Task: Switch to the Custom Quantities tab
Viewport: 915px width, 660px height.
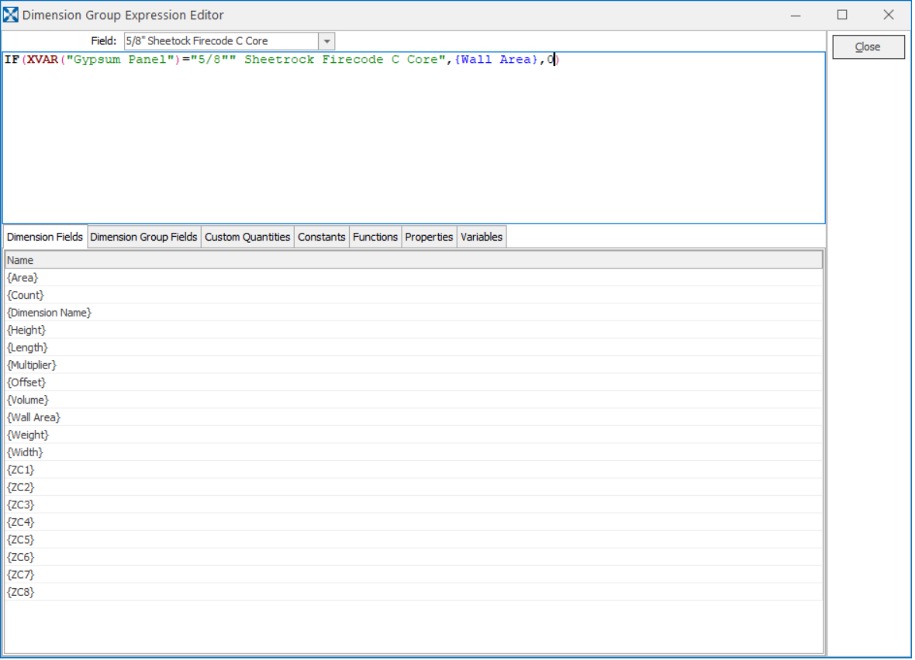Action: pyautogui.click(x=247, y=237)
